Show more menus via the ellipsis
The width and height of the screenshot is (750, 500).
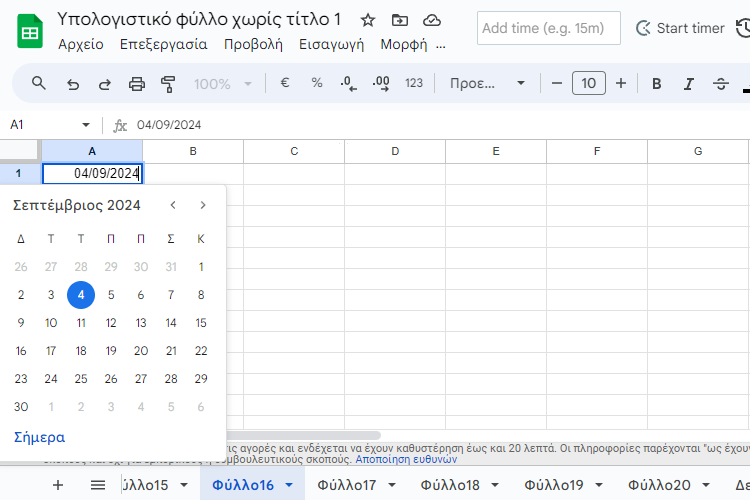click(x=441, y=45)
